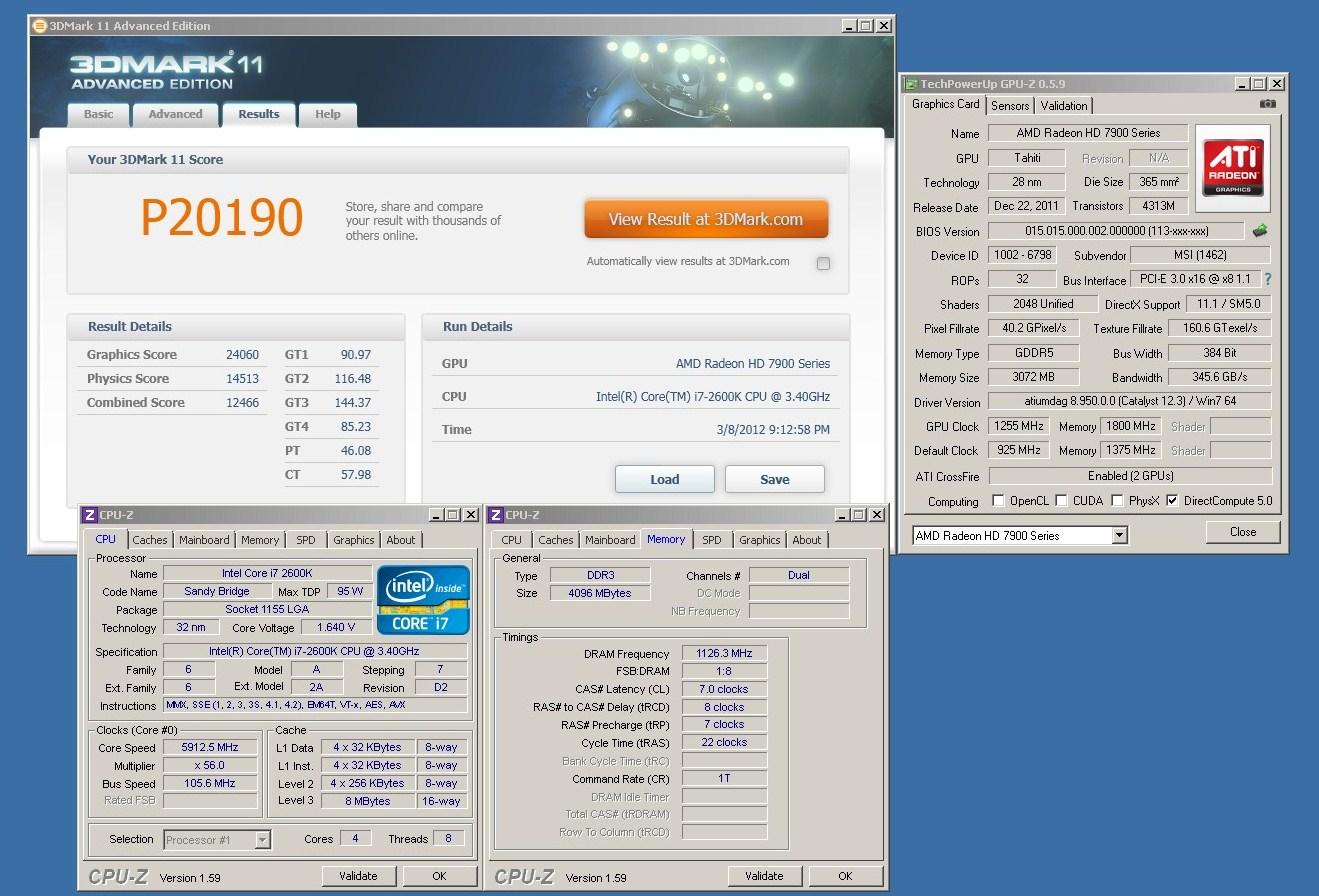Click the Driver Version field in GPU-Z
This screenshot has width=1319, height=896.
(1129, 402)
